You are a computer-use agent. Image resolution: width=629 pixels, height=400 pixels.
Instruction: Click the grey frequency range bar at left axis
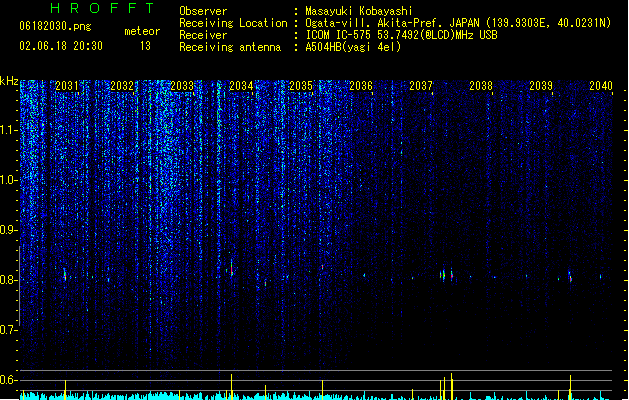(19, 286)
